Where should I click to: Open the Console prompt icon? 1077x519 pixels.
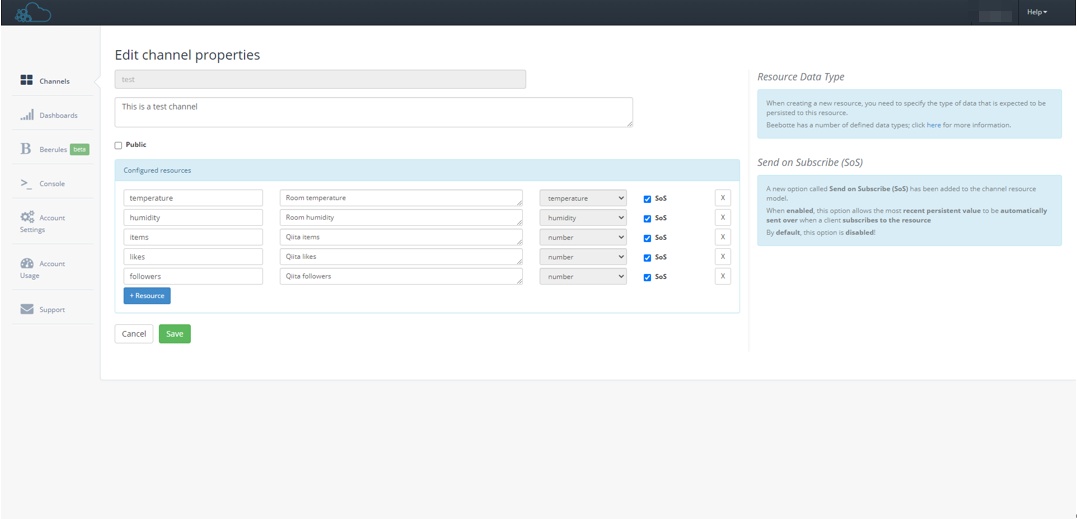point(26,183)
